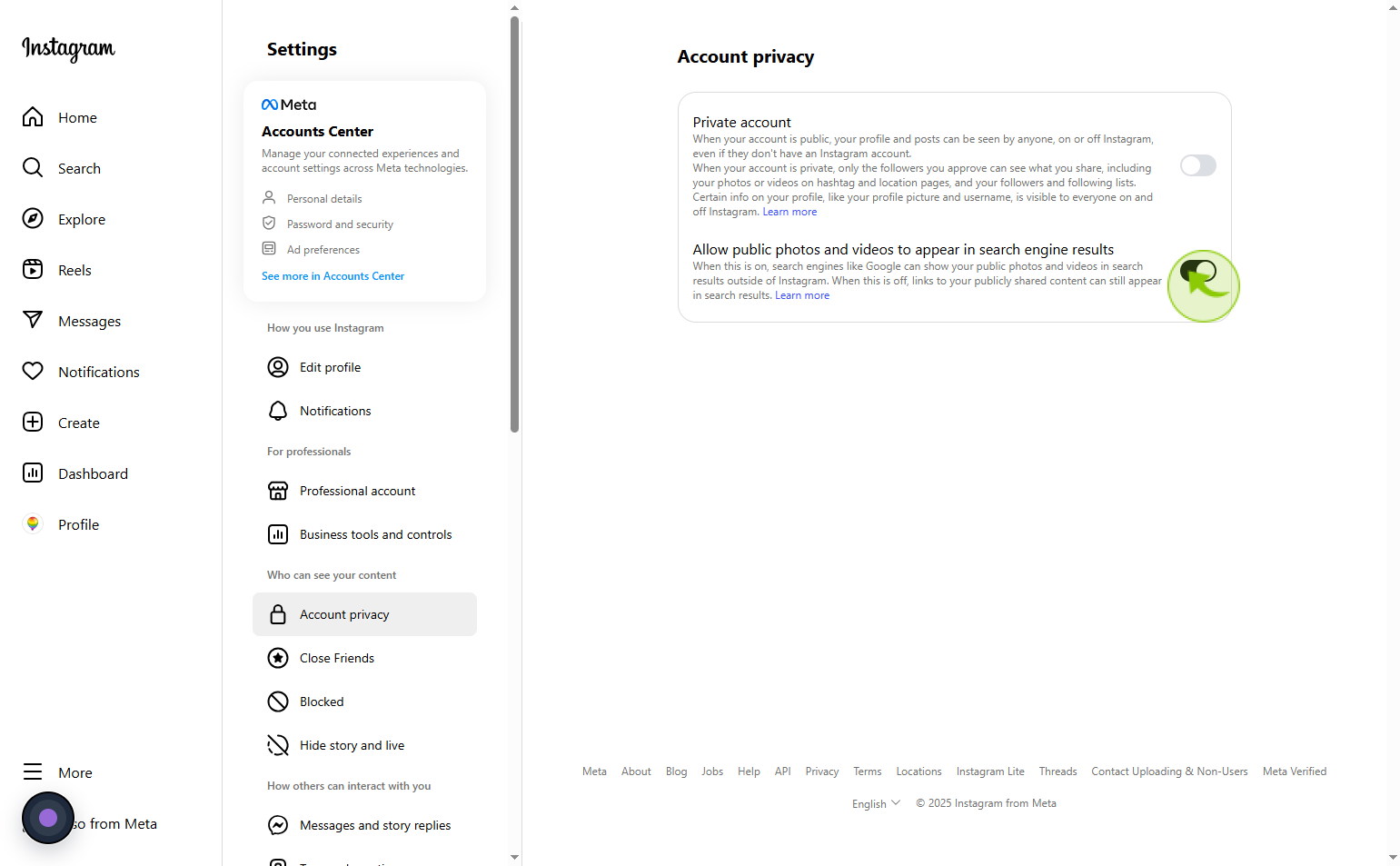Select Close Friends settings item
1400x866 pixels.
click(x=364, y=658)
